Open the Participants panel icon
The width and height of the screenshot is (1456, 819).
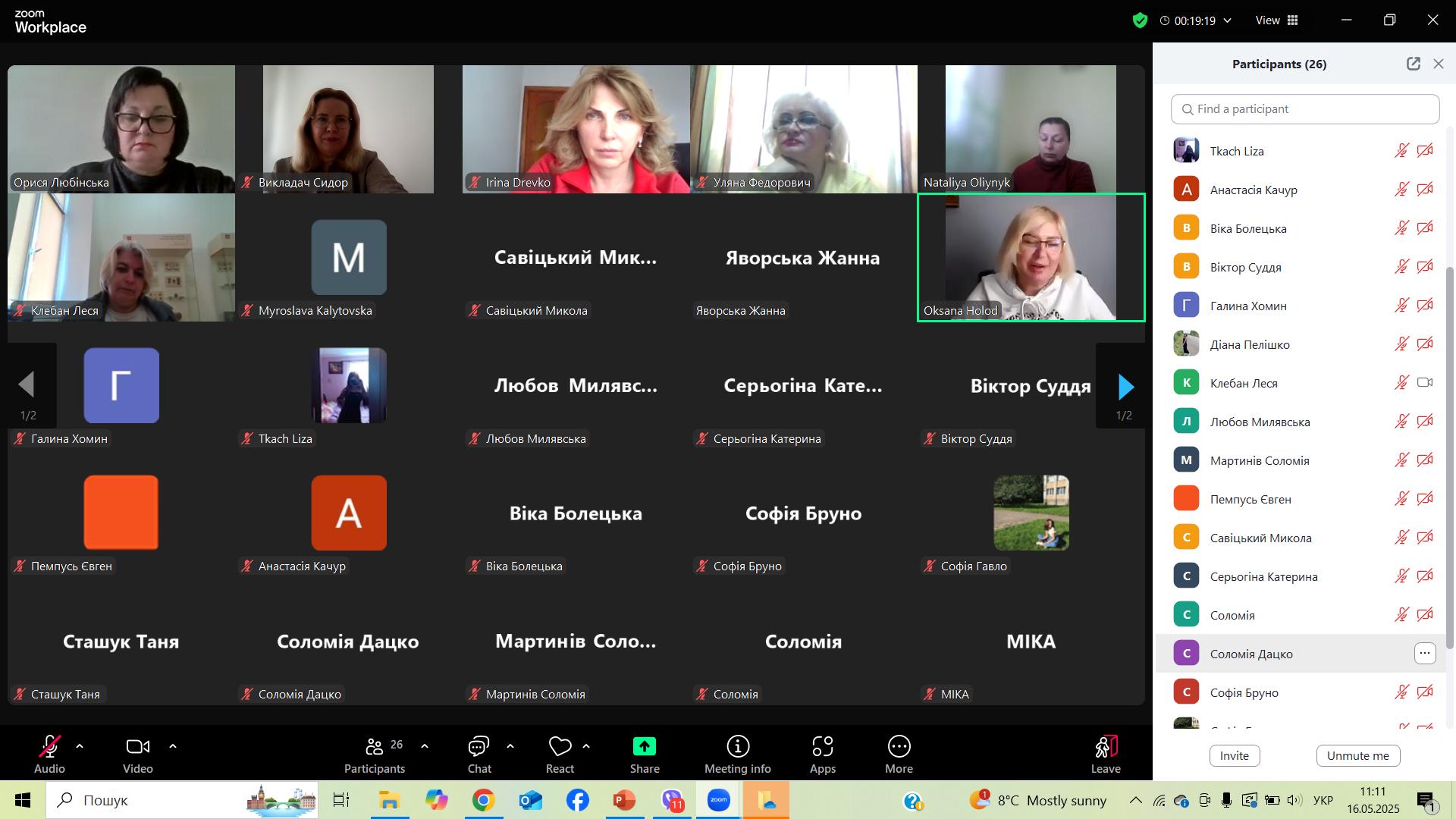coord(375,747)
